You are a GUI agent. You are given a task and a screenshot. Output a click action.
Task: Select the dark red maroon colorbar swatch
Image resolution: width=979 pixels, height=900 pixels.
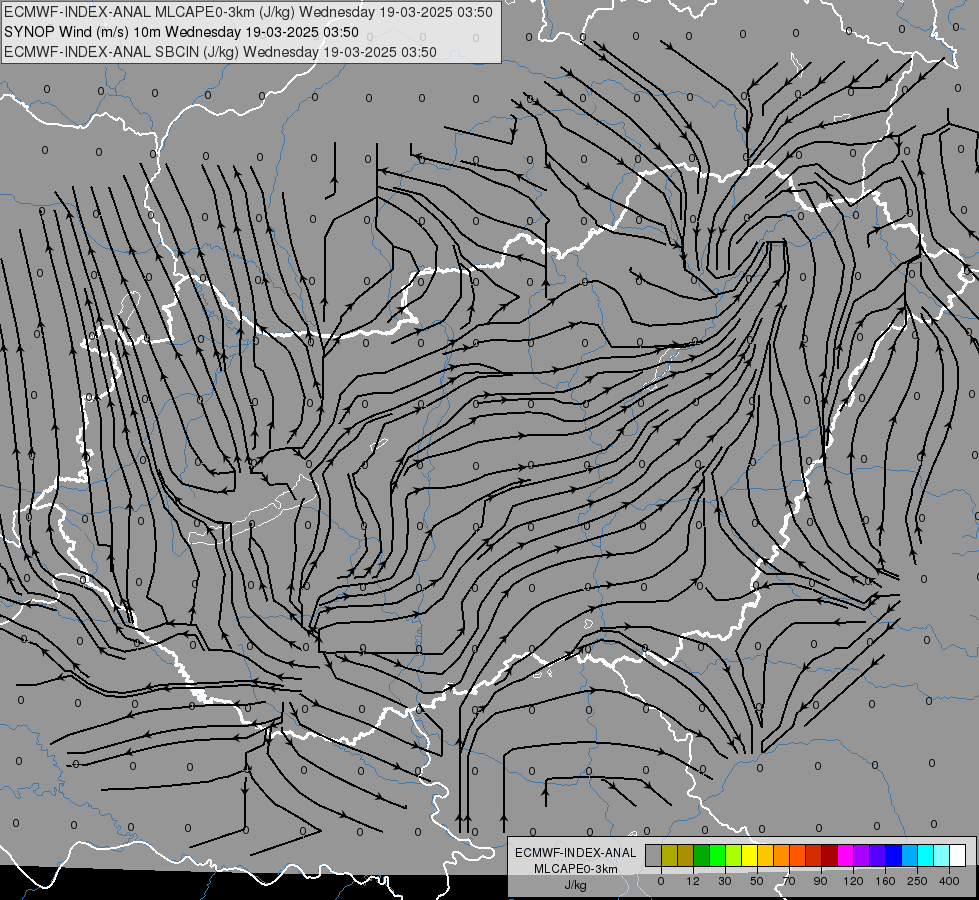(830, 856)
